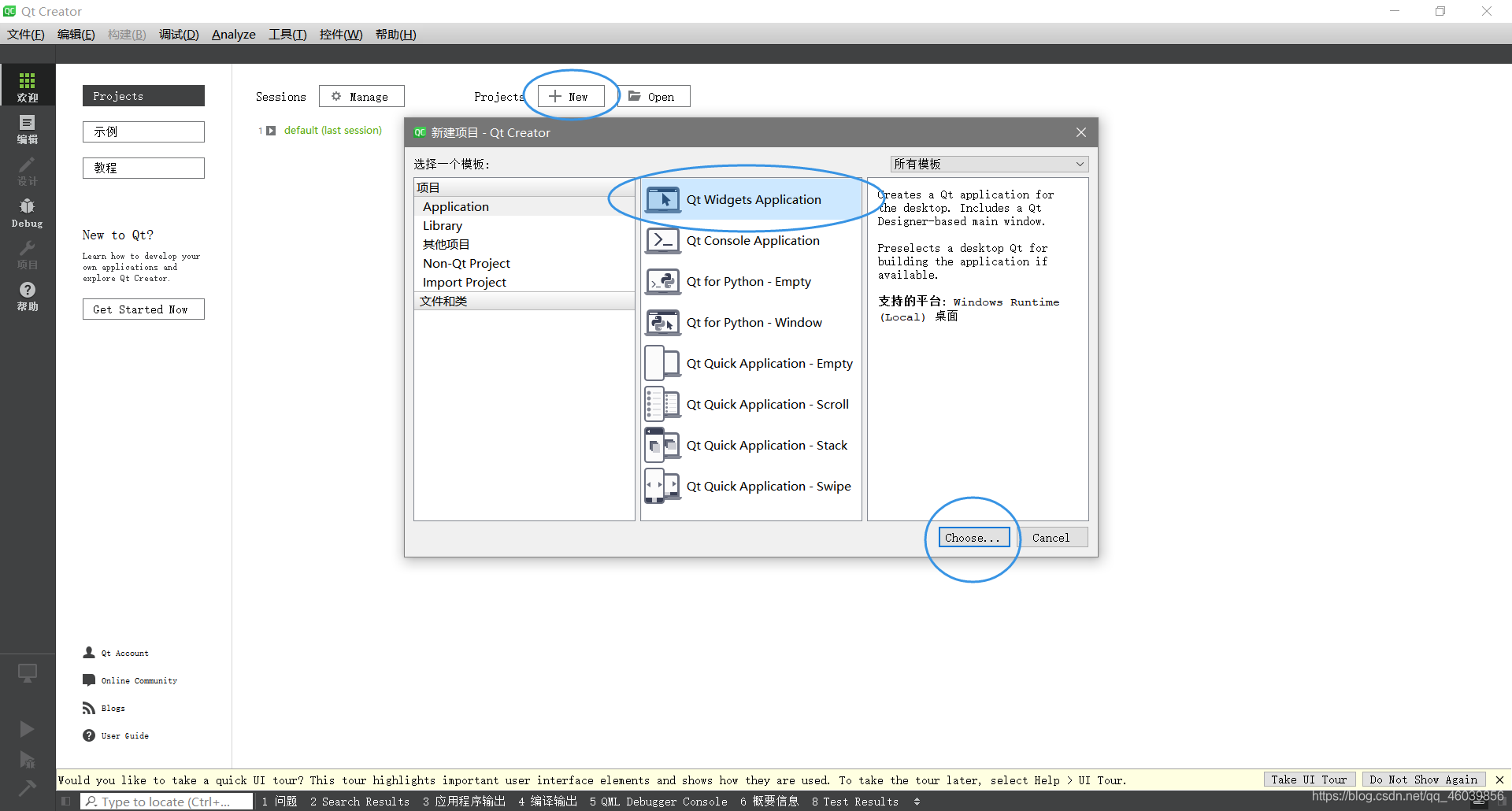Click the Build hammer icon
This screenshot has width=1512, height=811.
(27, 787)
